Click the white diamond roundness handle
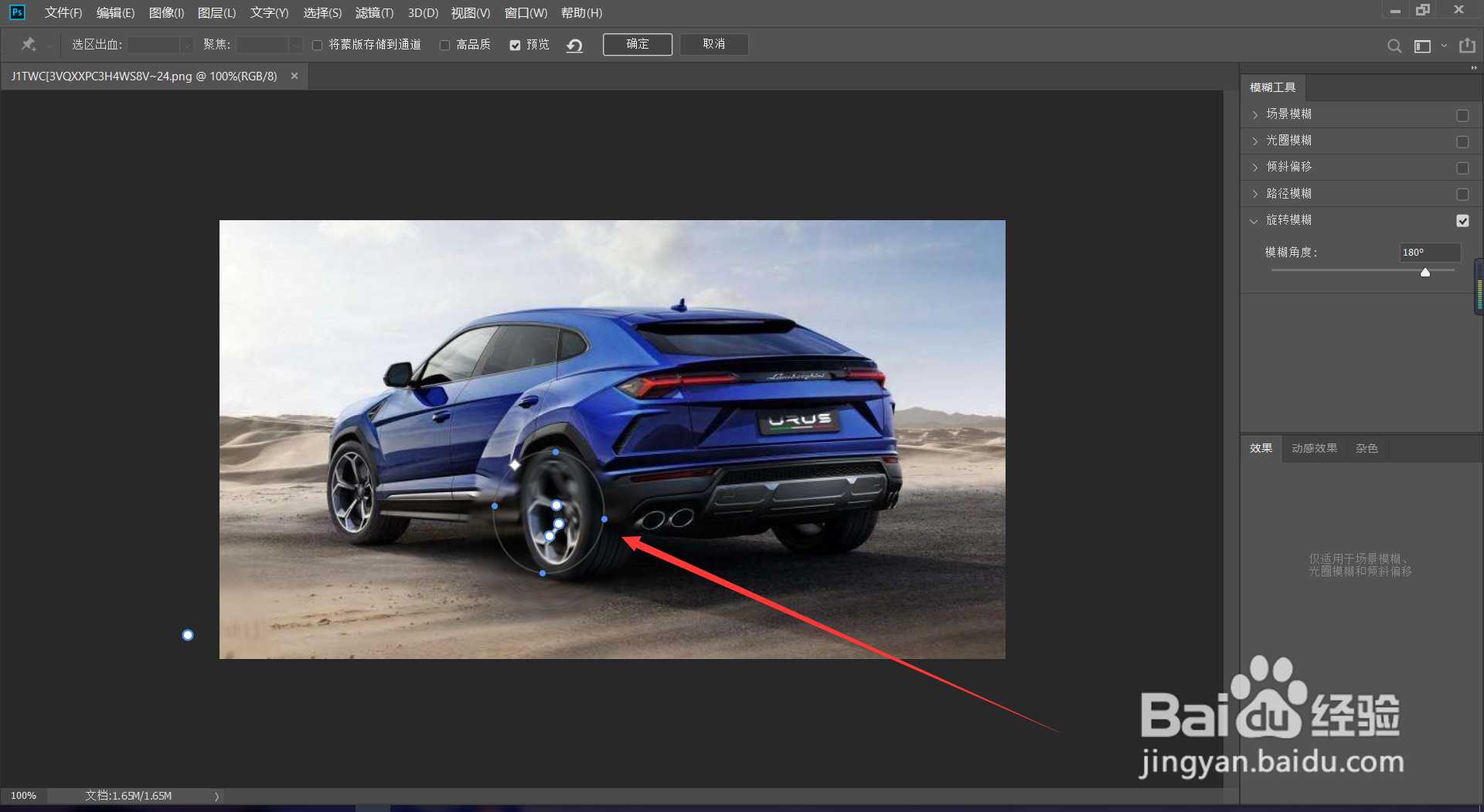This screenshot has height=812, width=1484. [515, 464]
